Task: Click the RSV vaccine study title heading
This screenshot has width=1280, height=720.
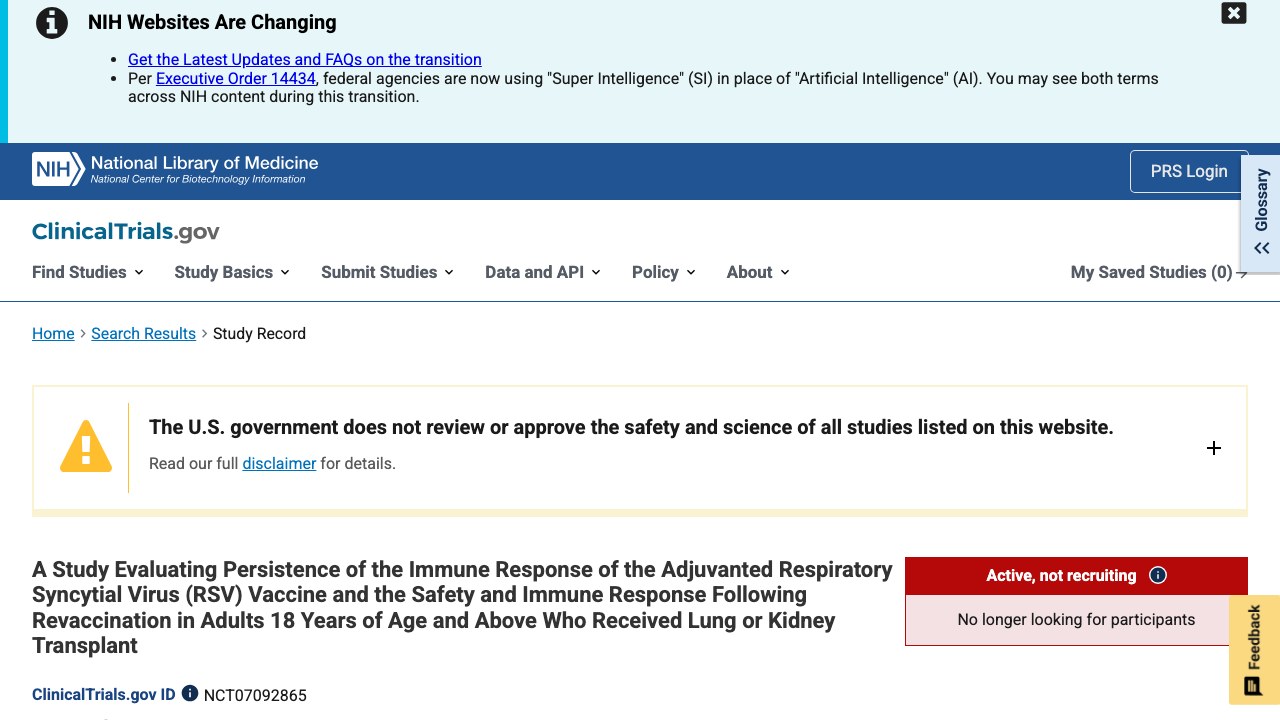Action: pos(462,607)
